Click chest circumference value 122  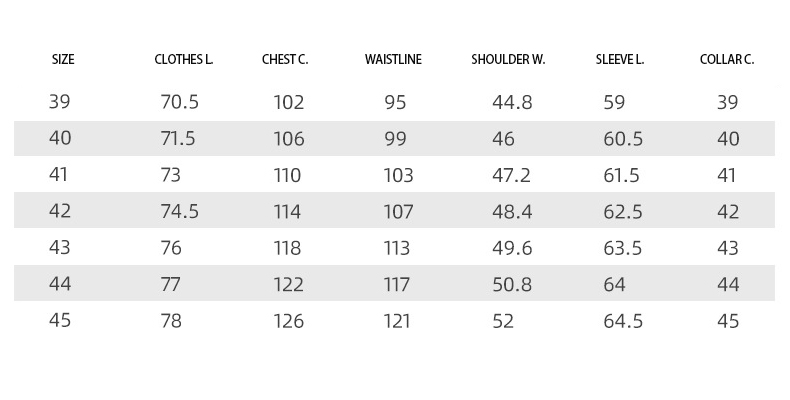click(x=289, y=285)
